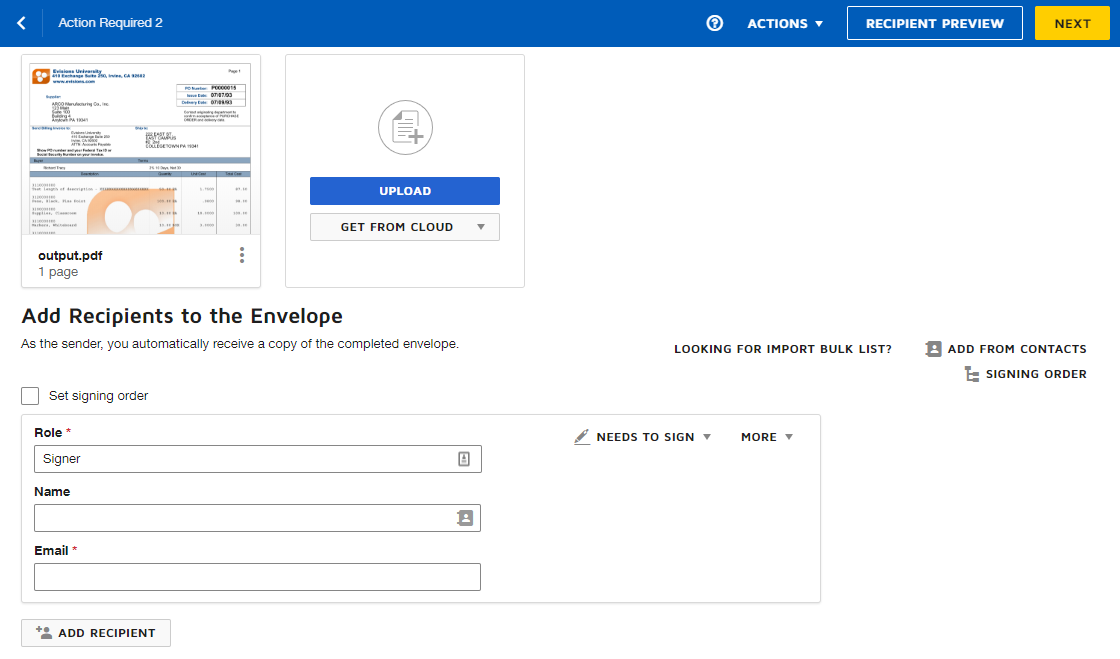The width and height of the screenshot is (1120, 659).
Task: Click the pen icon beside NEEDS TO SIGN
Action: tap(583, 436)
